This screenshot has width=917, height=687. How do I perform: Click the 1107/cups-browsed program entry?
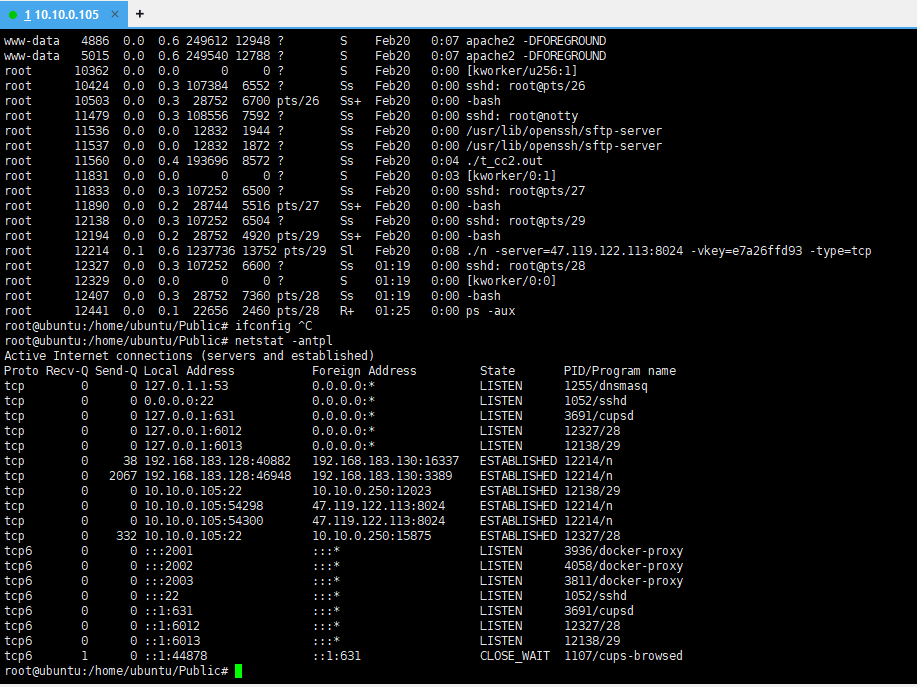point(623,656)
